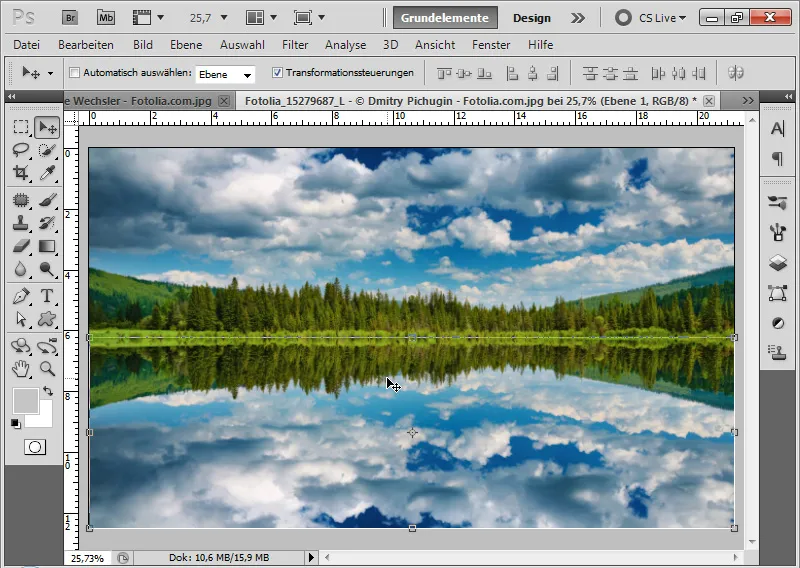Switch to Grundelemente workspace
Viewport: 800px width, 568px height.
click(x=444, y=18)
